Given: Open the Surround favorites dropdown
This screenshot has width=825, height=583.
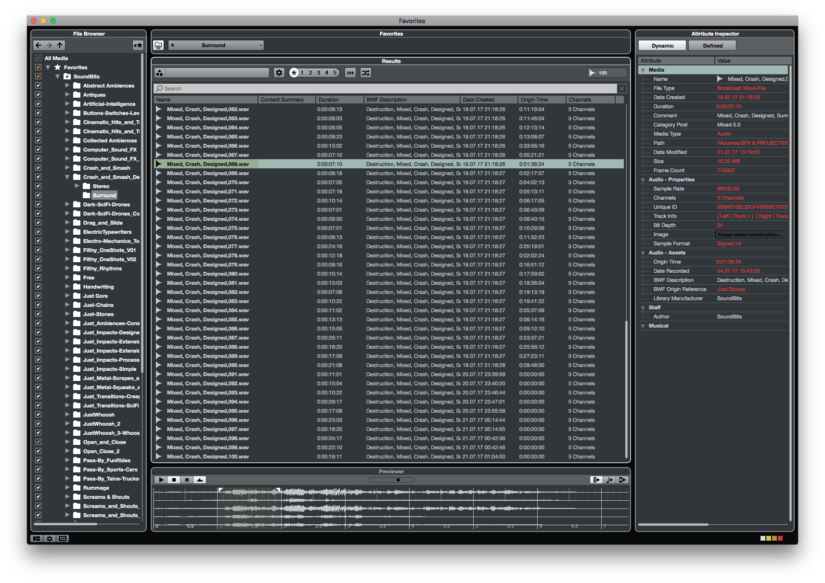Looking at the screenshot, I should coord(215,45).
